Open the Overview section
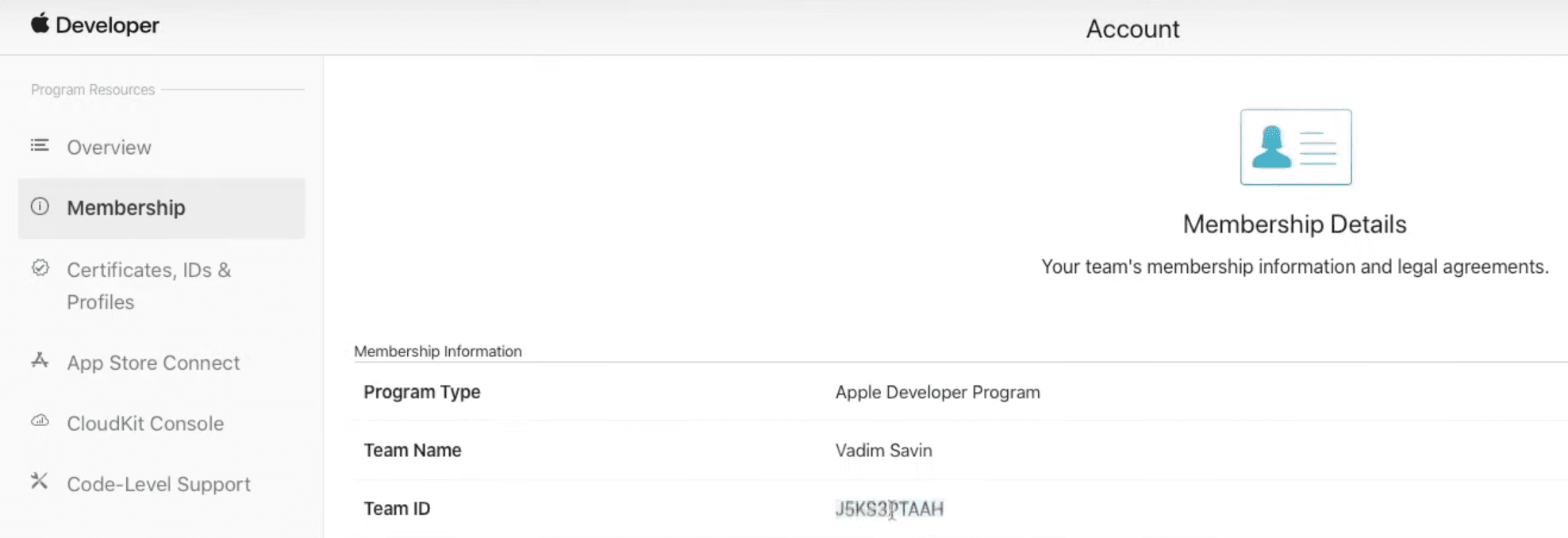This screenshot has width=1568, height=538. [x=109, y=148]
